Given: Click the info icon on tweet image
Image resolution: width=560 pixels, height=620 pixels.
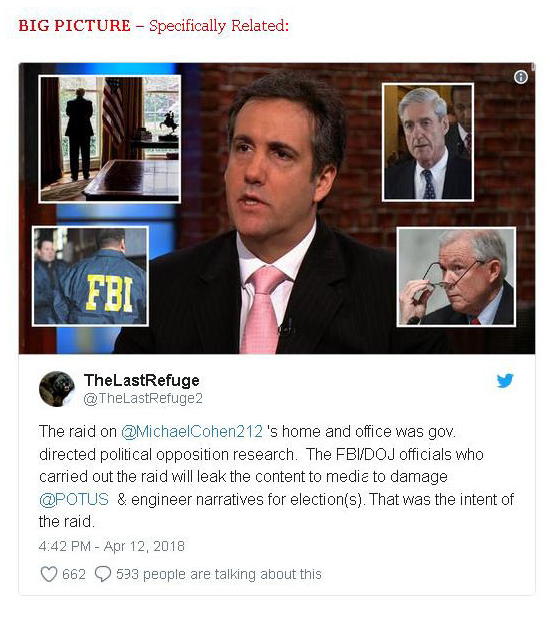Looking at the screenshot, I should (520, 77).
